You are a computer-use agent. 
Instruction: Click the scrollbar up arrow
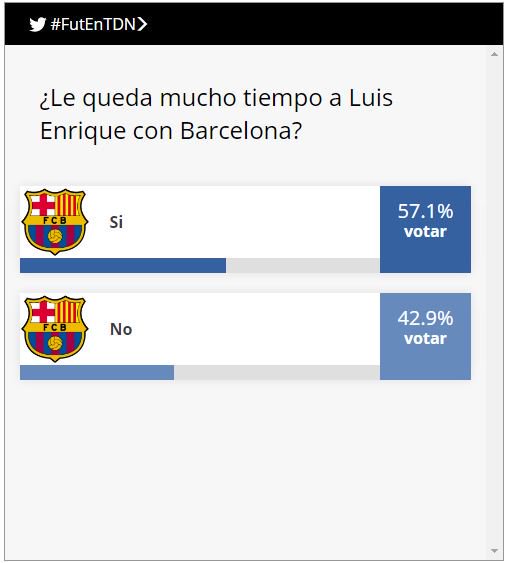tap(494, 54)
